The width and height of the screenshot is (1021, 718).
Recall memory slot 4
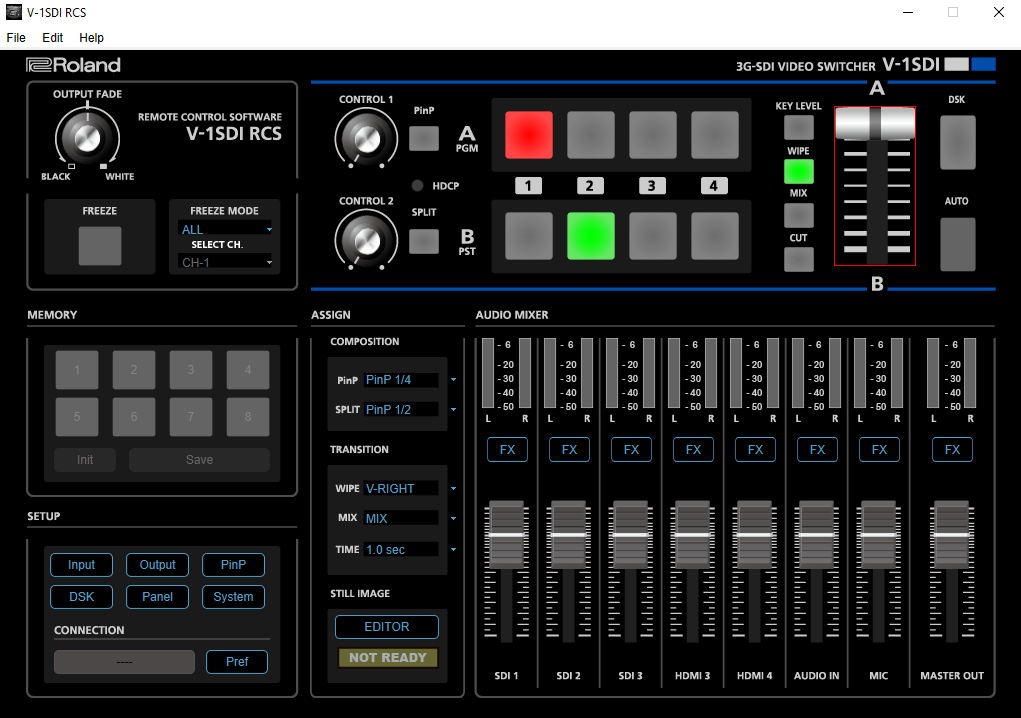pyautogui.click(x=247, y=370)
